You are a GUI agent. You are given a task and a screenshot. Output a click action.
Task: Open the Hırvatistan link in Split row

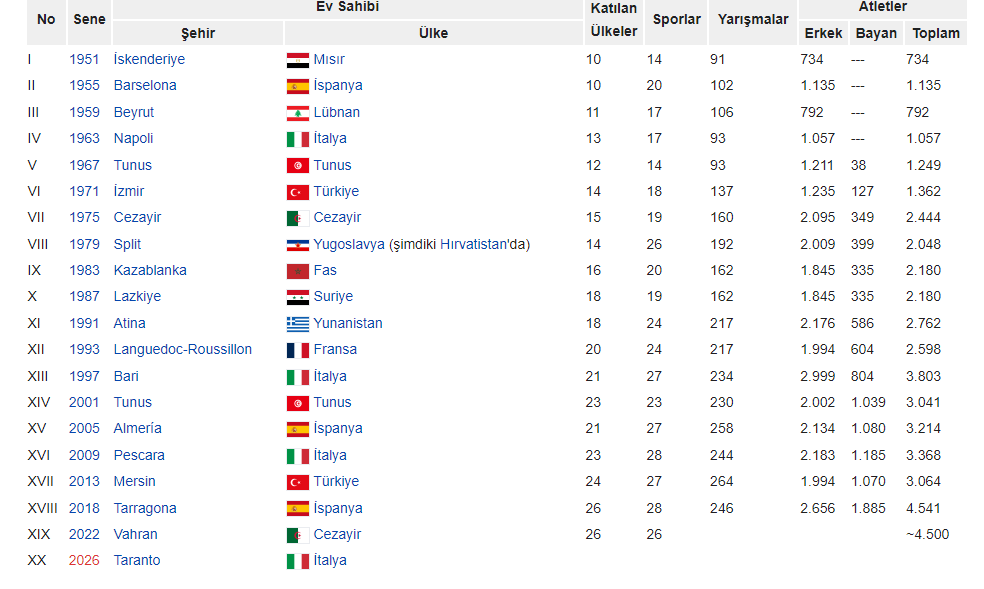pyautogui.click(x=473, y=244)
